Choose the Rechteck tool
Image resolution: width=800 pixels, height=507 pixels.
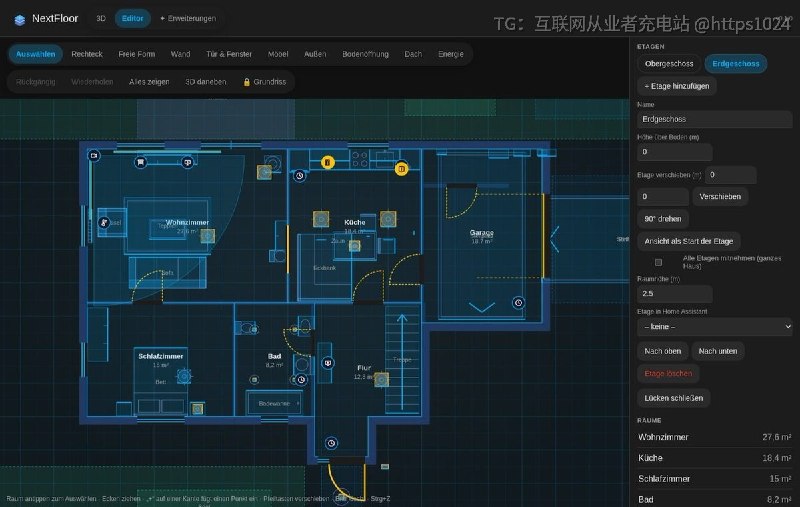pos(87,54)
